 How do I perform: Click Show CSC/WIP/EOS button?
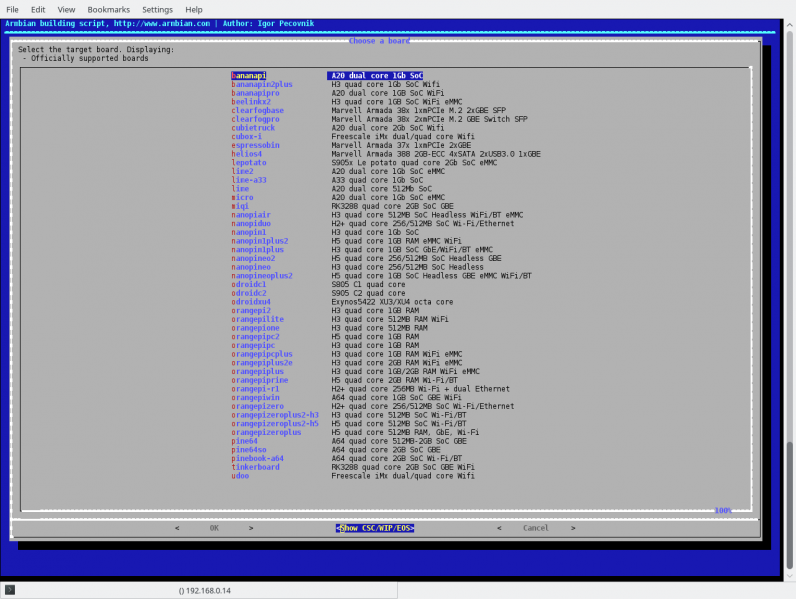coord(375,528)
